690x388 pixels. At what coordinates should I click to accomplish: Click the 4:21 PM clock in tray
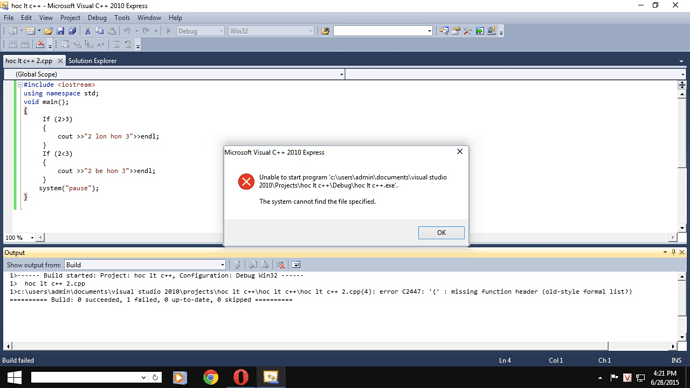(x=665, y=373)
